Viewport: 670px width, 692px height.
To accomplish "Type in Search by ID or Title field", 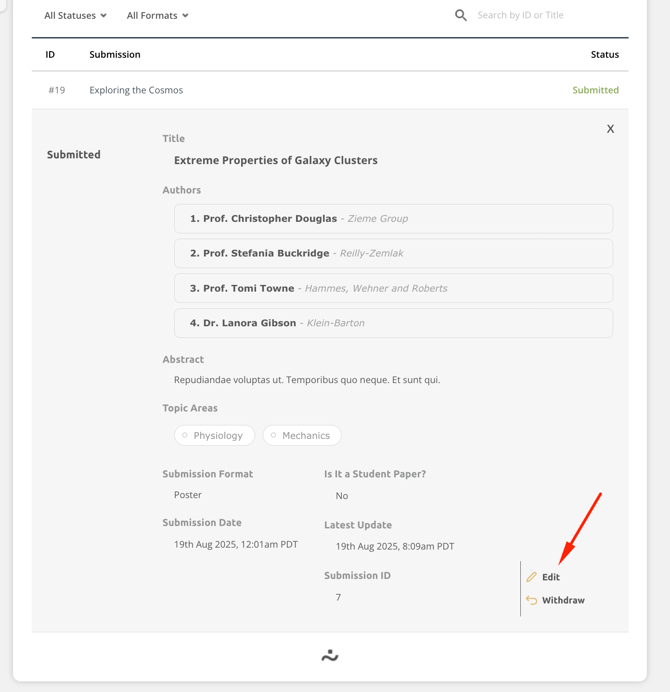I will [540, 15].
